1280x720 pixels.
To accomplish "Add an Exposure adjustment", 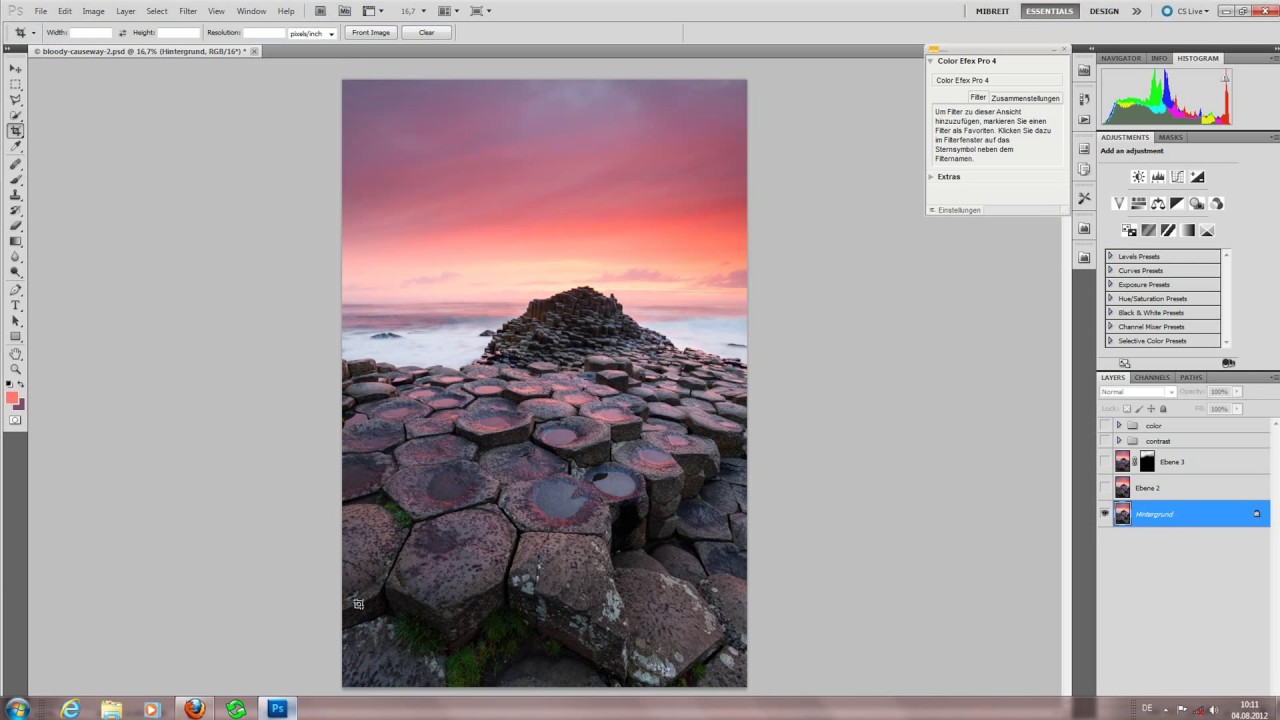I will pos(1197,177).
